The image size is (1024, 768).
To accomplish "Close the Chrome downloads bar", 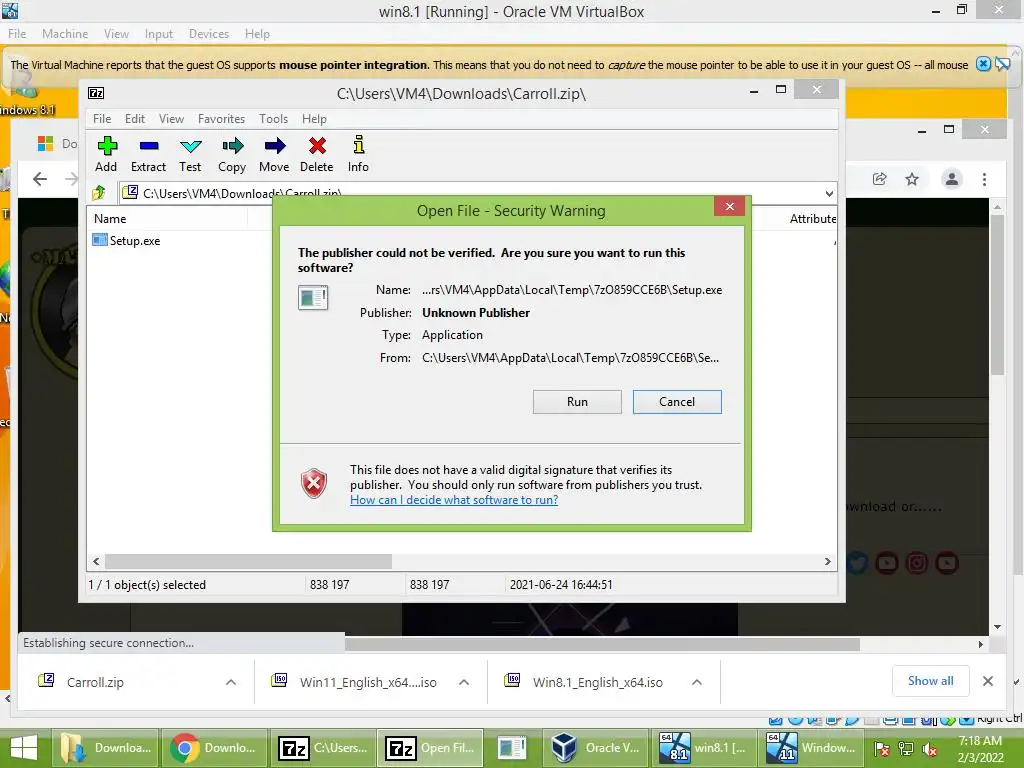I will pos(987,681).
